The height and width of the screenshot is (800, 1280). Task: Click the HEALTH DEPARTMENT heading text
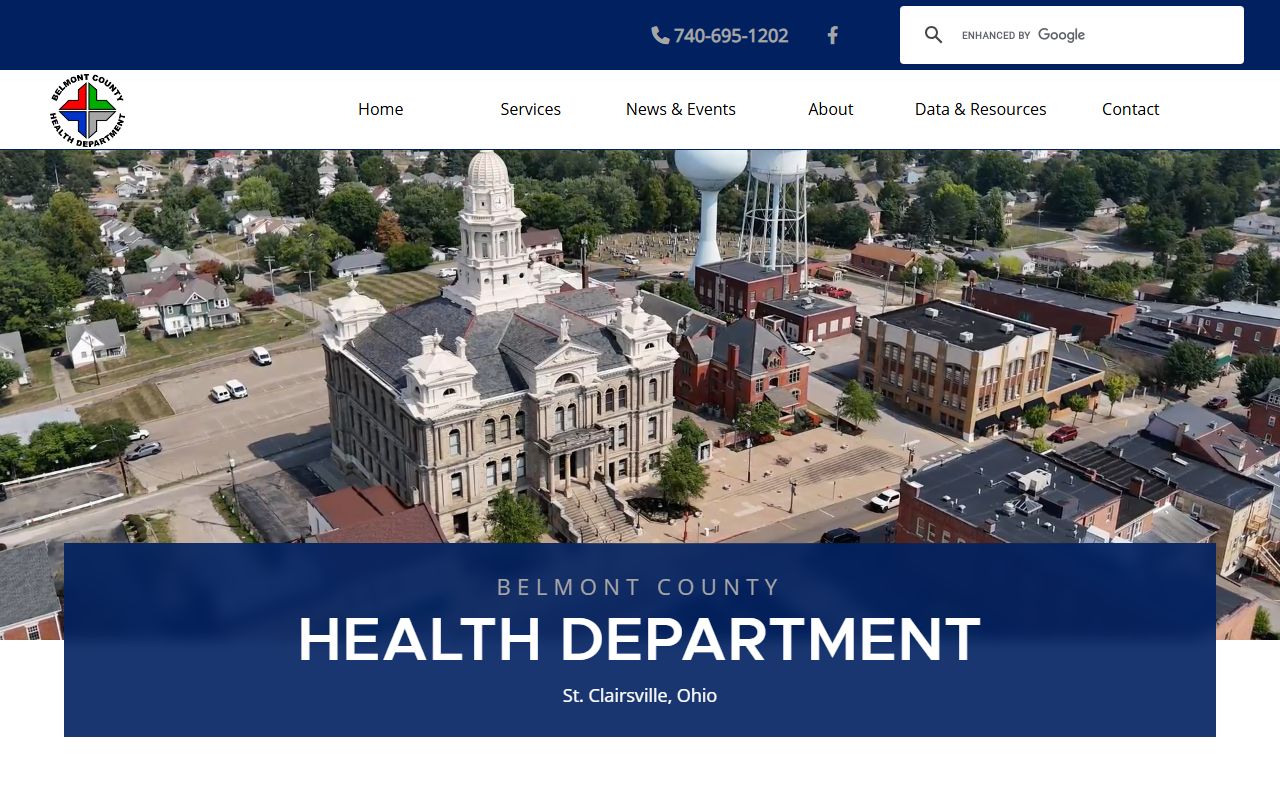click(x=640, y=640)
